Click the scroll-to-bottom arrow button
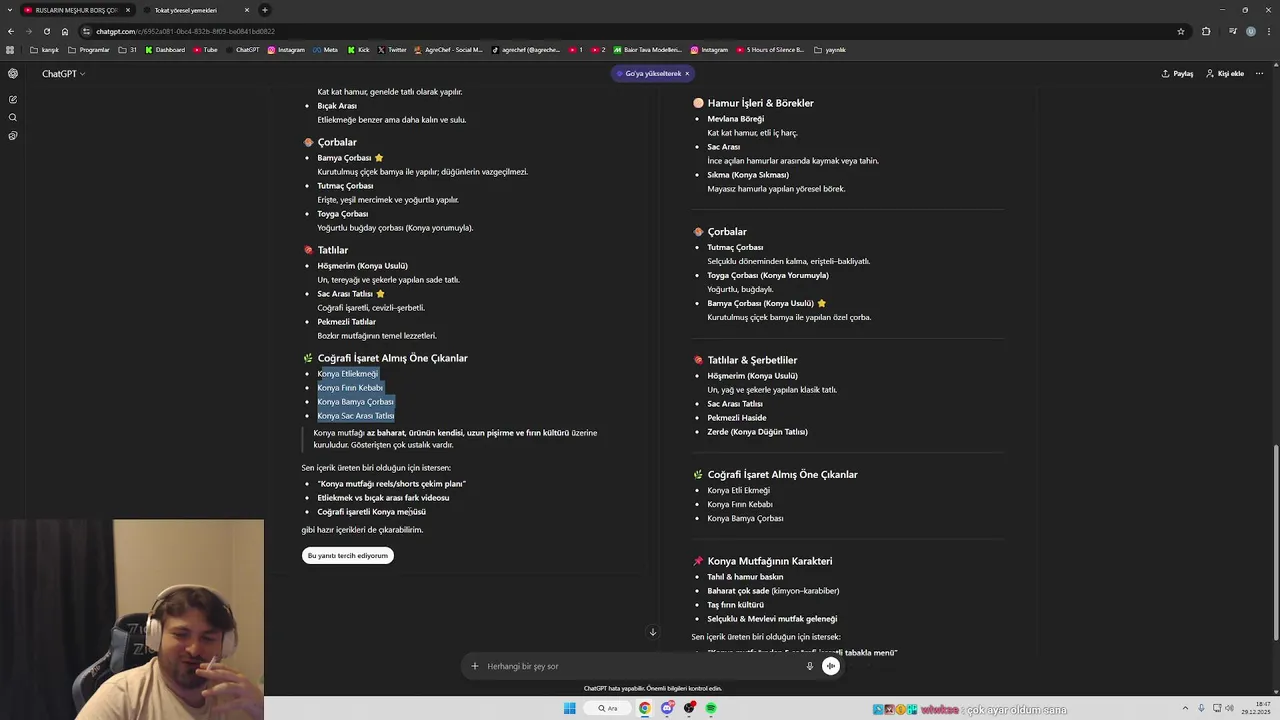Image resolution: width=1280 pixels, height=720 pixels. point(652,632)
